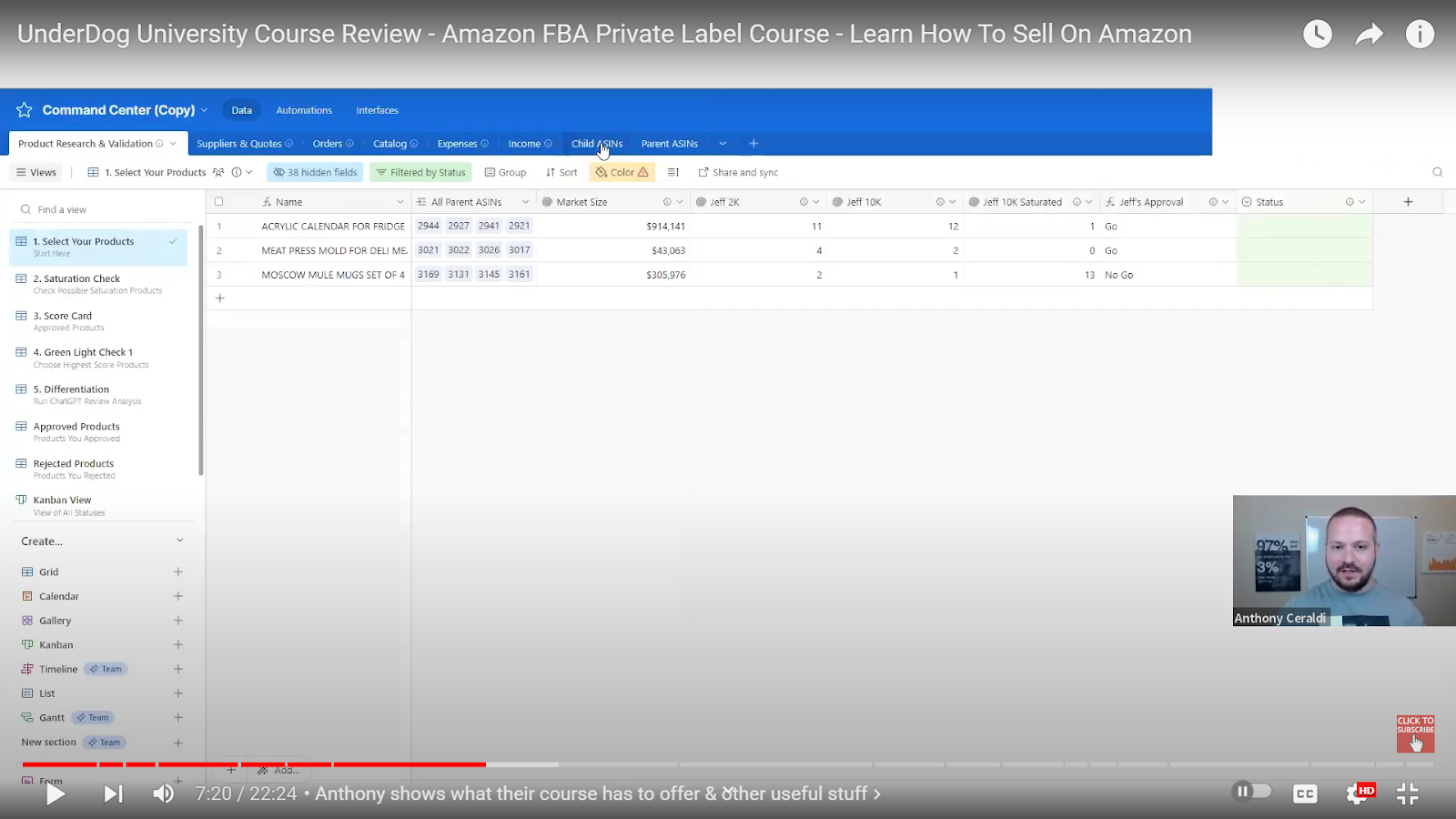Open the row height icon
Screen dimensions: 1456x819
(x=673, y=172)
